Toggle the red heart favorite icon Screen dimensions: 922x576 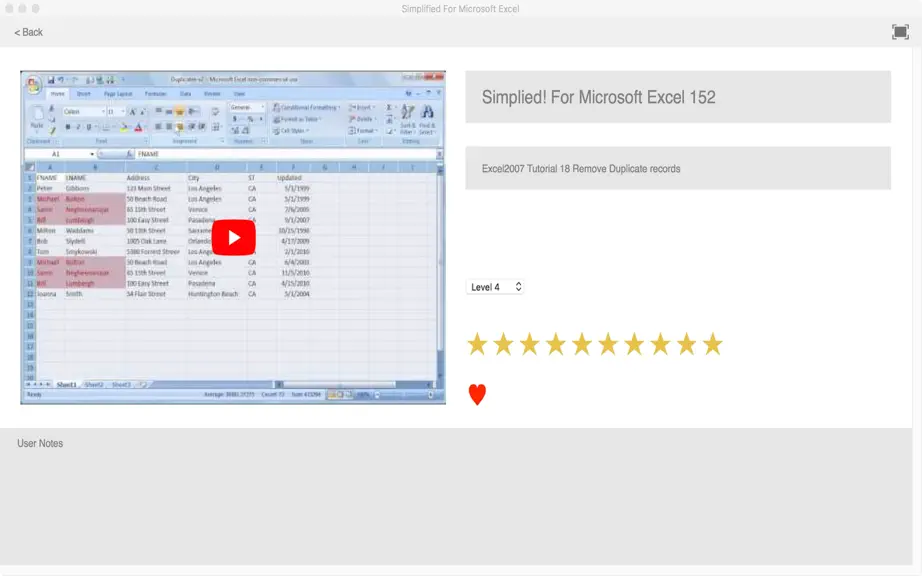point(477,394)
